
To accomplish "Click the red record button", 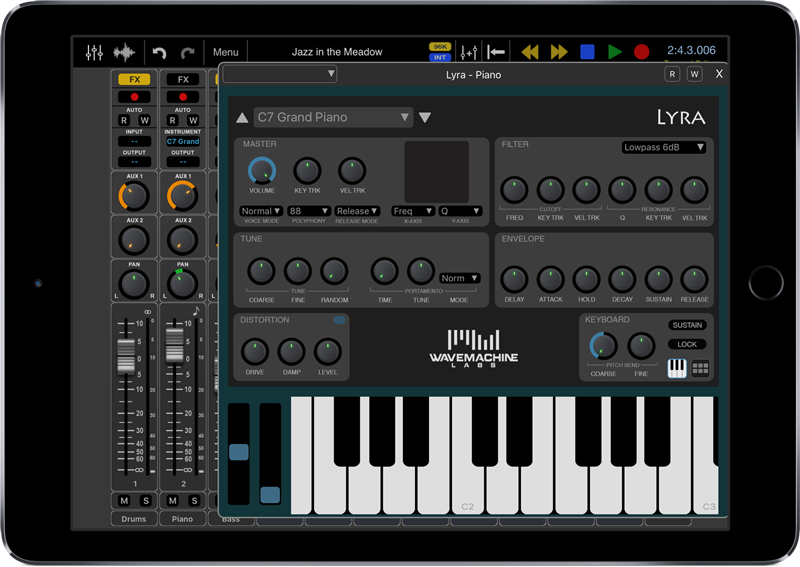I will pos(641,52).
